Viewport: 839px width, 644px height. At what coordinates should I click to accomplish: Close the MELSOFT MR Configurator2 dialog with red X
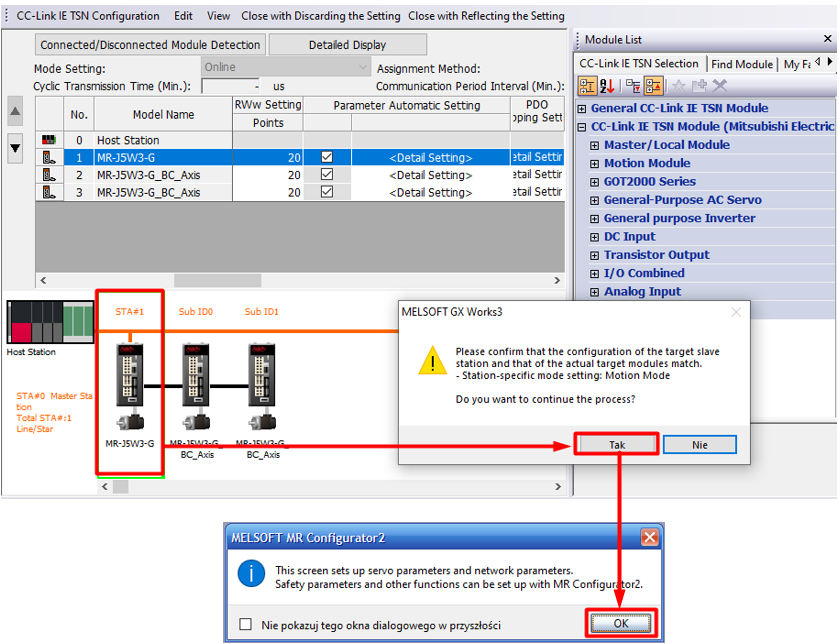coord(650,537)
